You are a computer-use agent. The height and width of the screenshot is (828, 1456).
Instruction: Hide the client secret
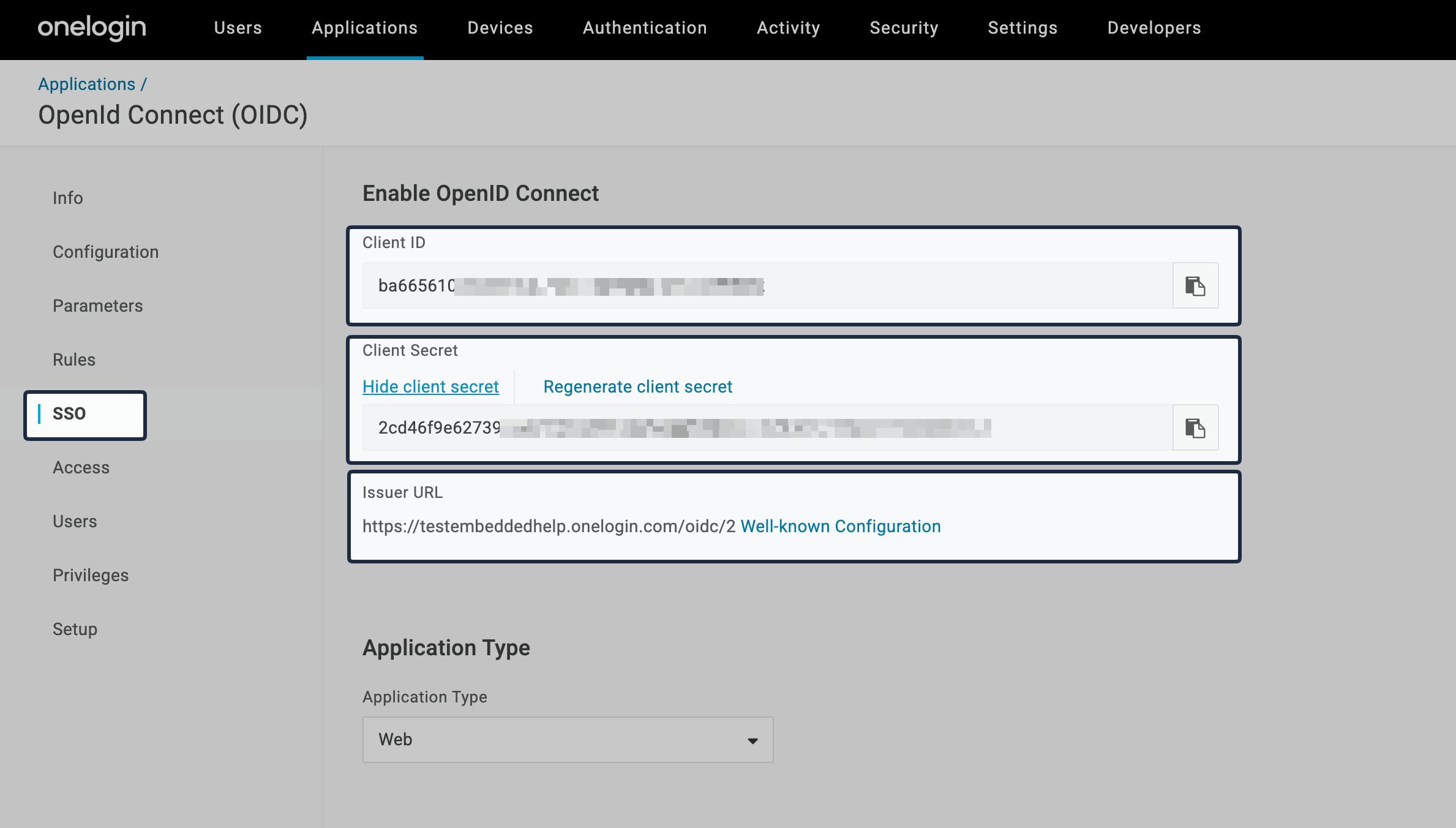click(430, 386)
